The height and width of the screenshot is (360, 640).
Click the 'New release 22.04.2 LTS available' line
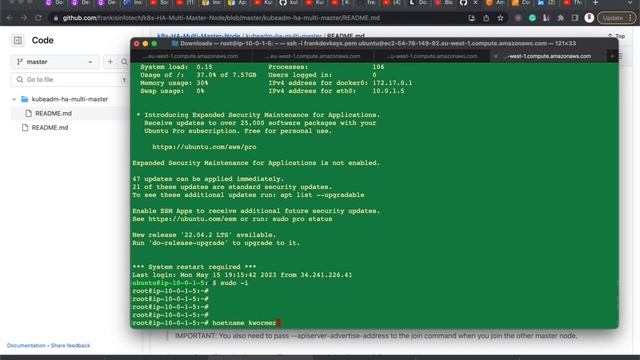coord(204,235)
